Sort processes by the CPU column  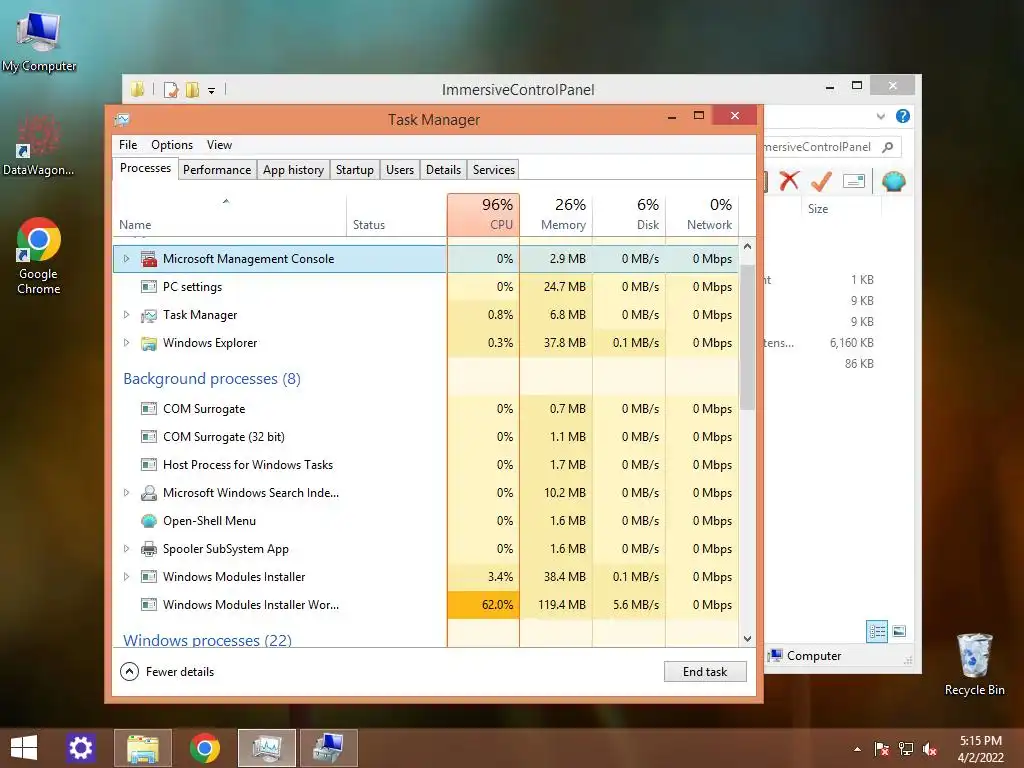click(x=483, y=215)
